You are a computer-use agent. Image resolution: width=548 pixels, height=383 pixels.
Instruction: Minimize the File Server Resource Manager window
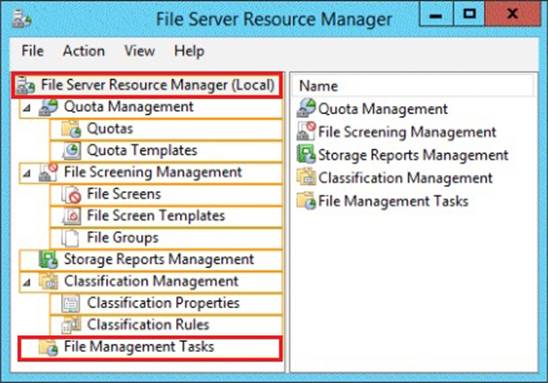click(x=436, y=14)
